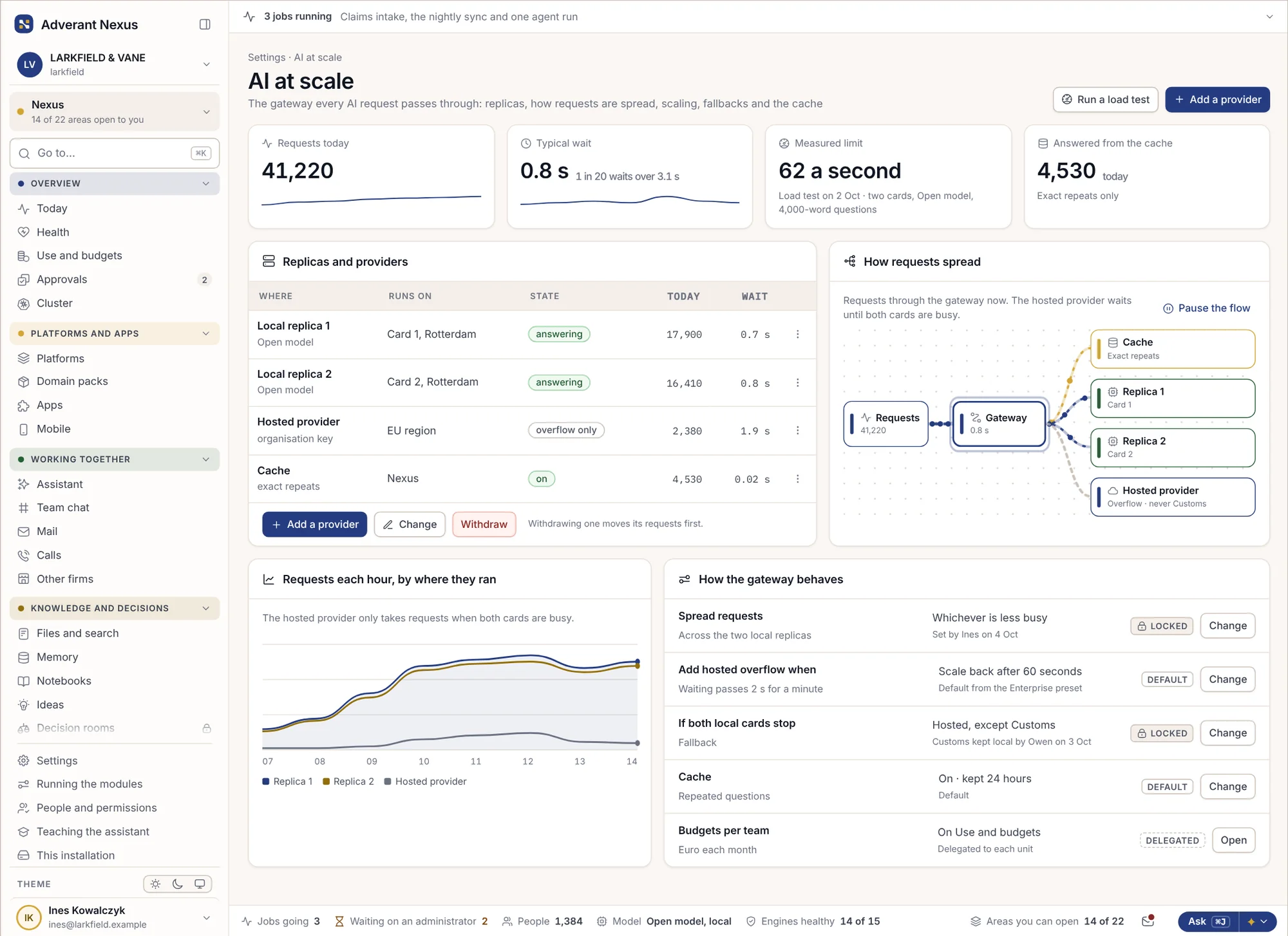The height and width of the screenshot is (936, 1288).
Task: Collapse the sidebar using the panel icon
Action: tap(205, 24)
